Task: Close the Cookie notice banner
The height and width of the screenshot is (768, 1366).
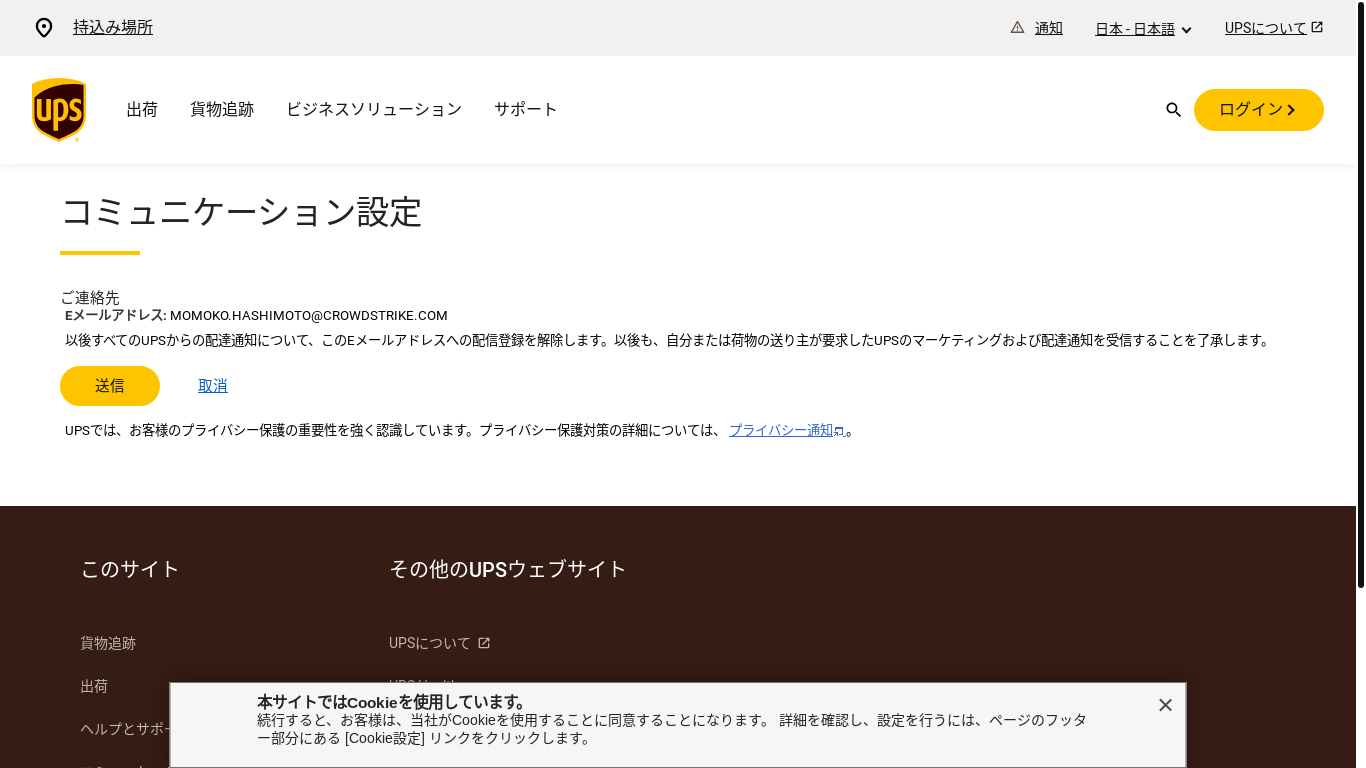Action: (1165, 705)
